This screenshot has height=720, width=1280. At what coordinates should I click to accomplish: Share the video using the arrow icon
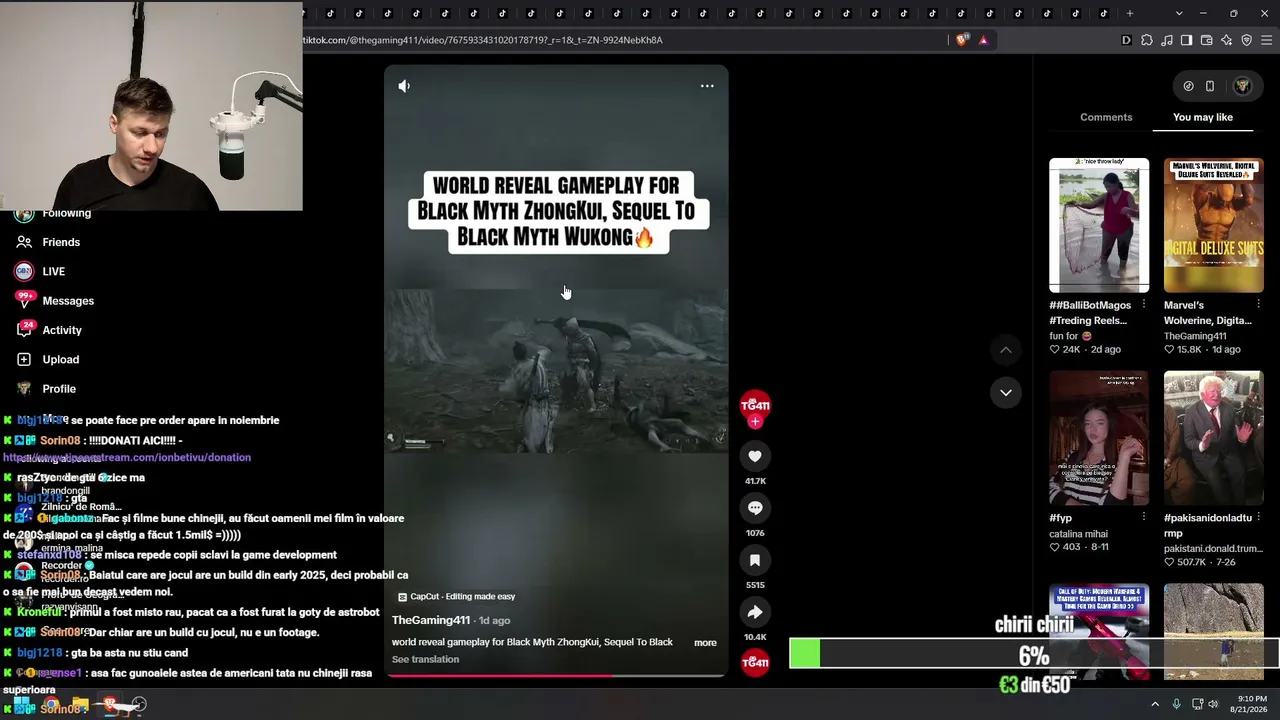[755, 612]
